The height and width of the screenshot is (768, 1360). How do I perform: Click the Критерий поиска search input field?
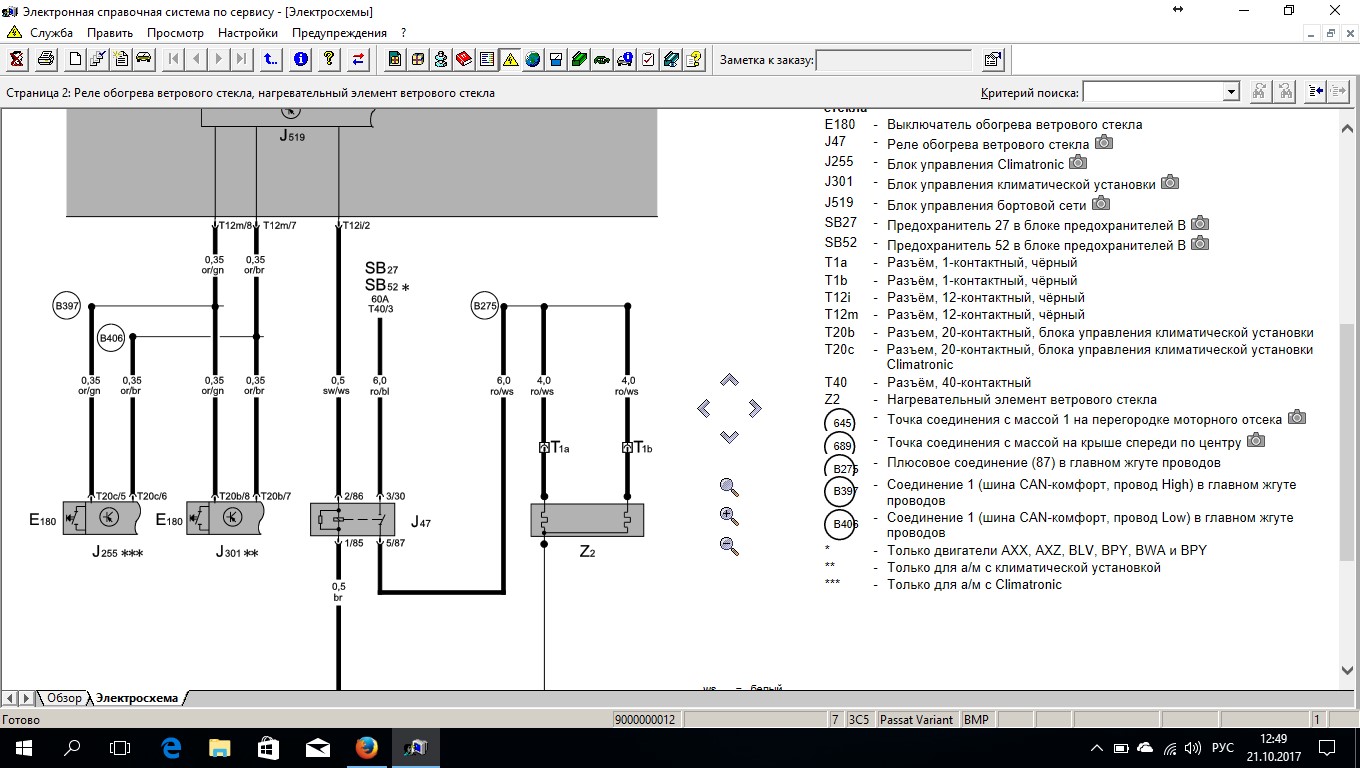[1152, 92]
